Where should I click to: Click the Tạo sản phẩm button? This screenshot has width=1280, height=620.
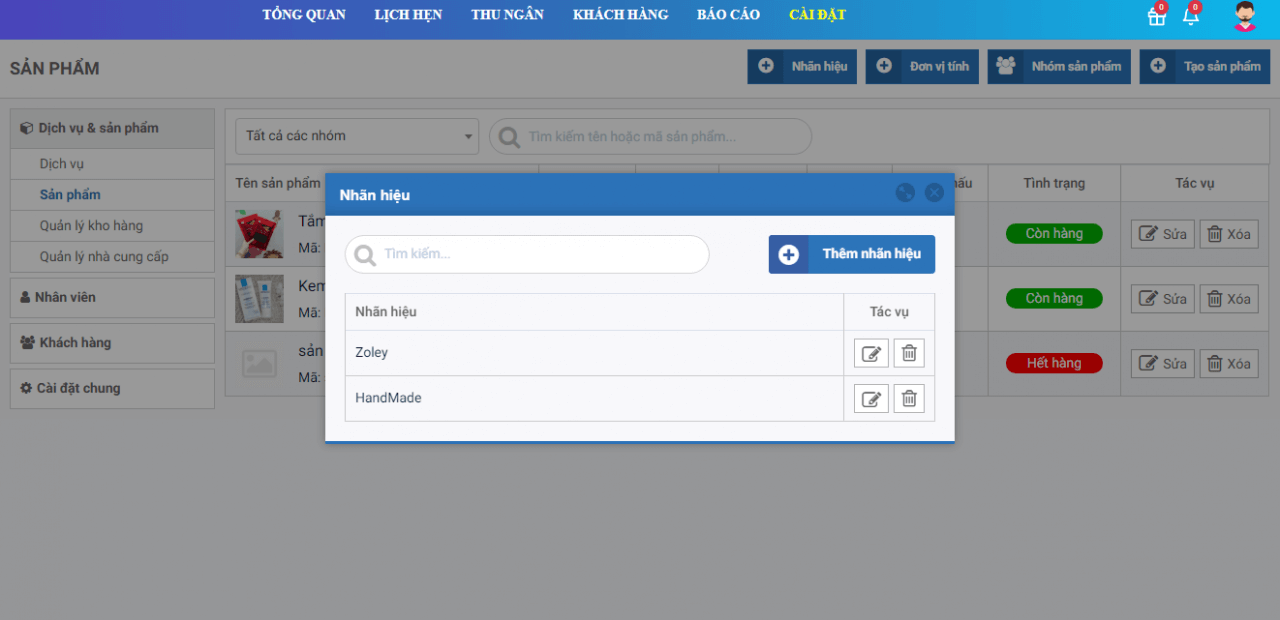tap(1204, 67)
